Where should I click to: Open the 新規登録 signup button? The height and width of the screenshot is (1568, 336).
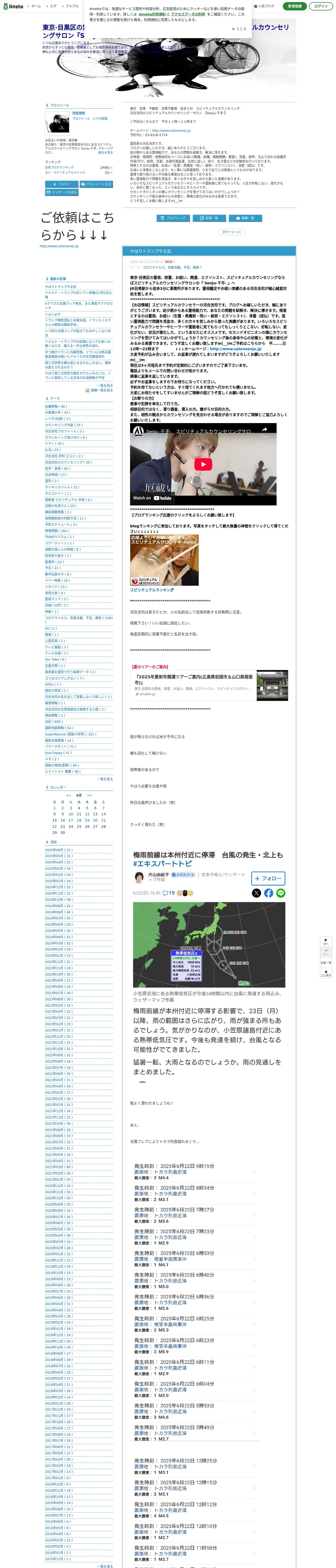[x=295, y=6]
